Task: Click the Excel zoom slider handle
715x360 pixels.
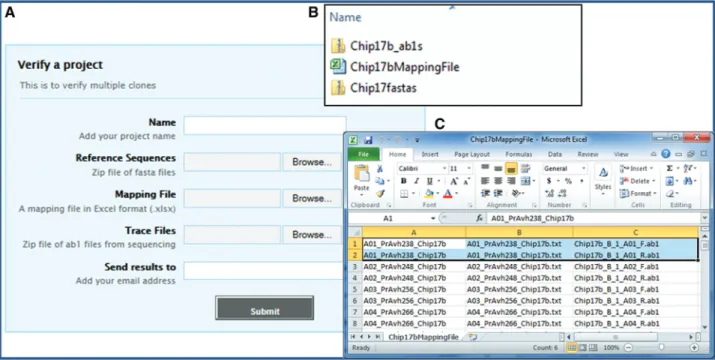Action: click(x=661, y=348)
